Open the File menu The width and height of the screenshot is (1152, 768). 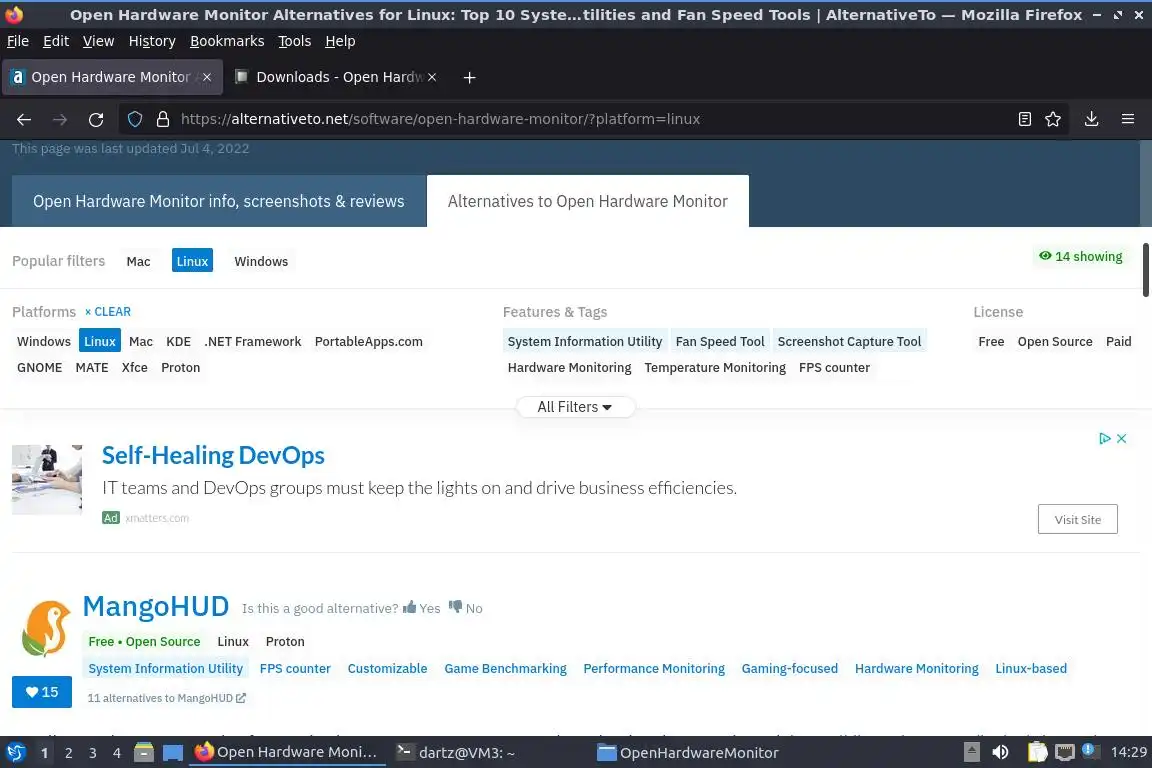click(18, 41)
